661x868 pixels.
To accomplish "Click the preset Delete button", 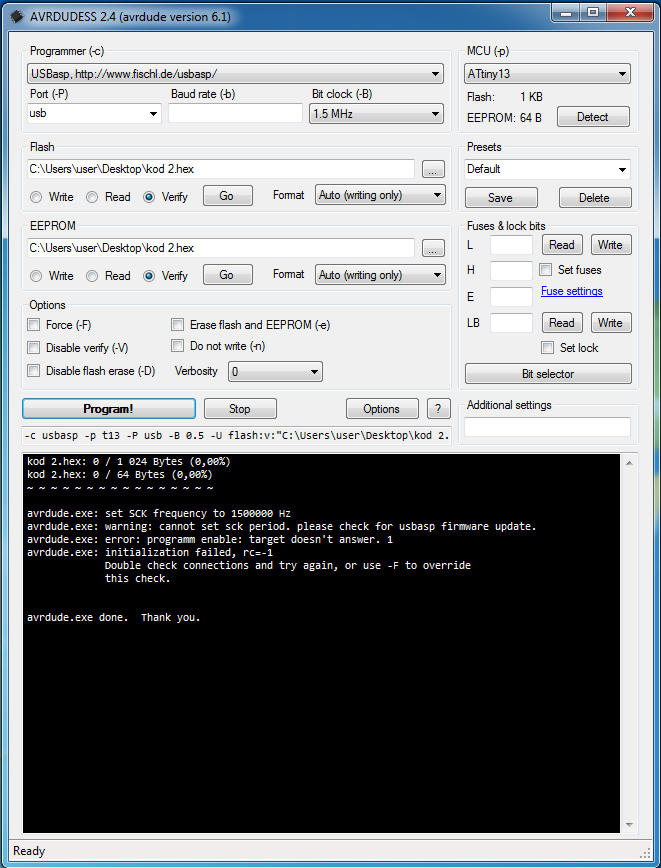I will coord(595,198).
